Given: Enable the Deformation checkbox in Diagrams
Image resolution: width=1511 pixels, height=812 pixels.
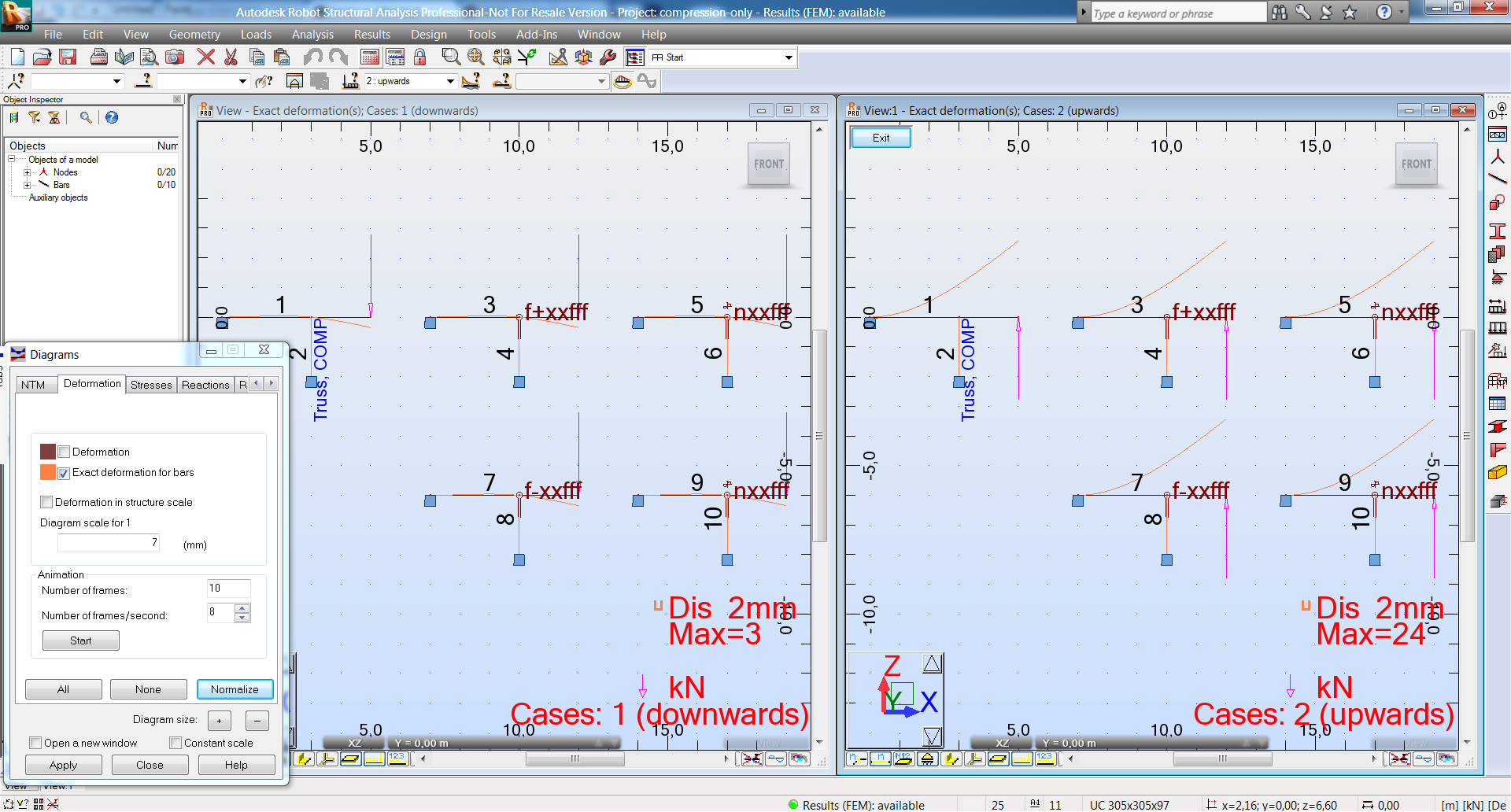Looking at the screenshot, I should [64, 452].
